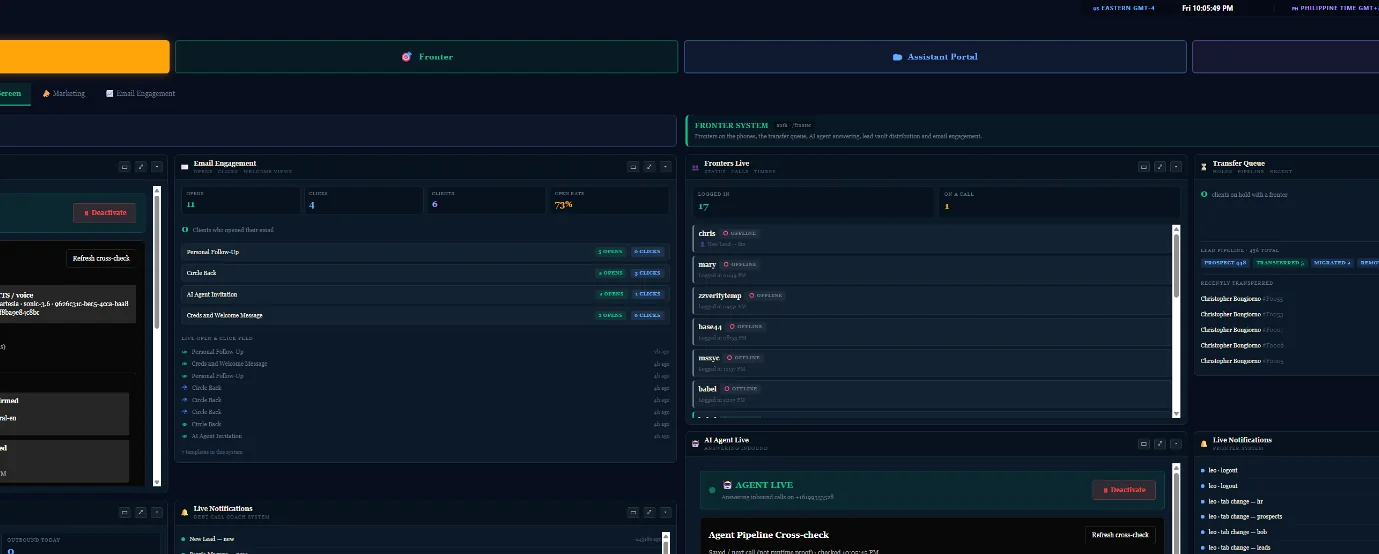Click the AI Agent Live robot icon
Image resolution: width=1379 pixels, height=554 pixels.
[695, 442]
